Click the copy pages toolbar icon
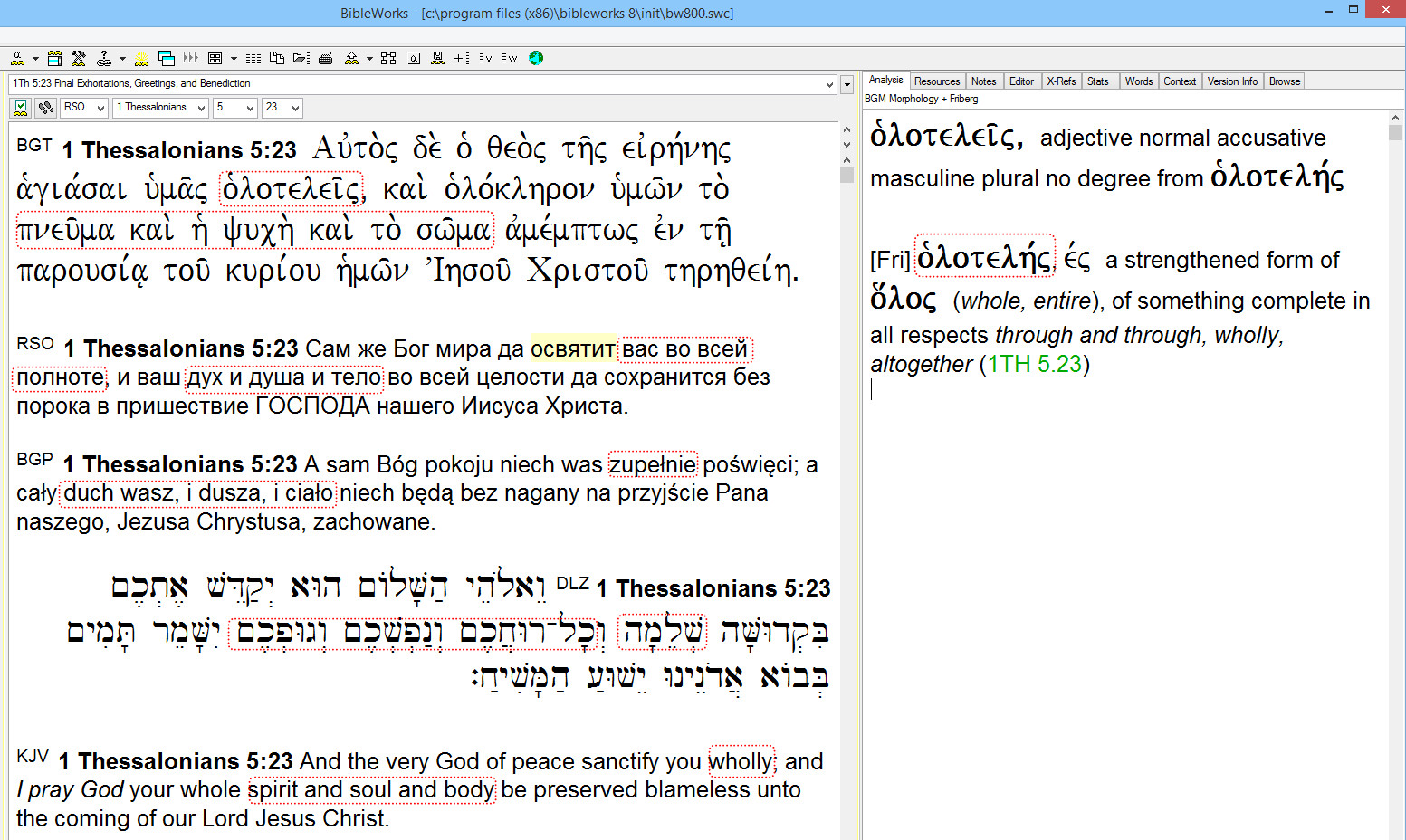This screenshot has height=840, width=1406. [277, 58]
